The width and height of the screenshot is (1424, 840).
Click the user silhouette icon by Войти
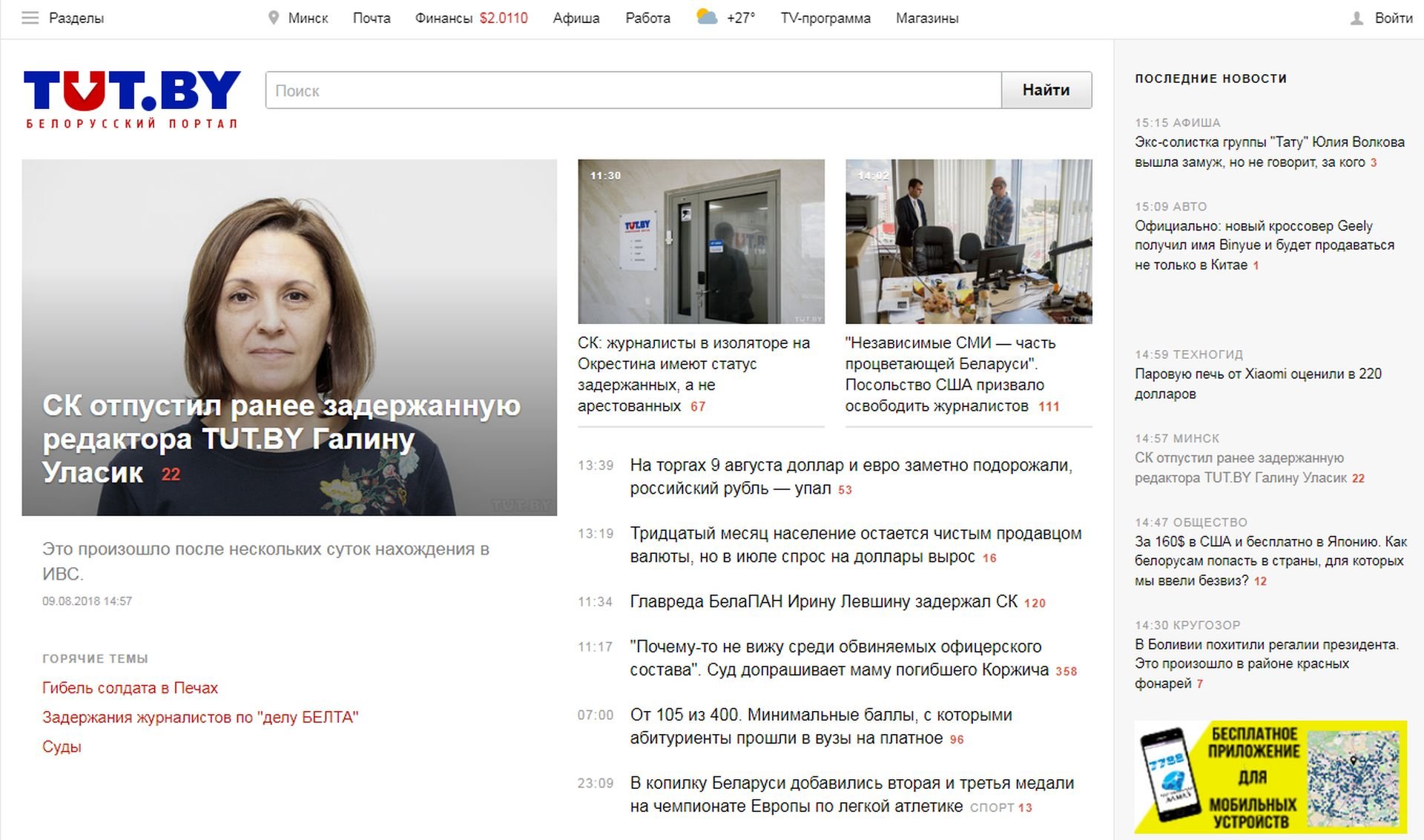pos(1357,18)
